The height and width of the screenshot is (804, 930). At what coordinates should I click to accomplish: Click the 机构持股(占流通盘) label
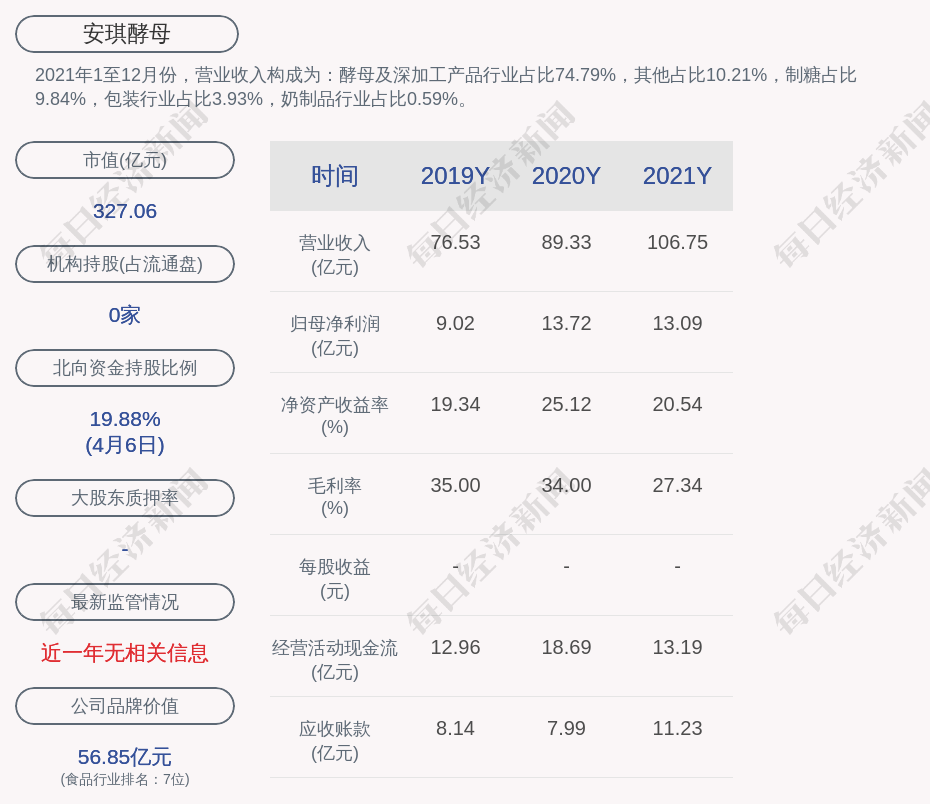coord(125,264)
